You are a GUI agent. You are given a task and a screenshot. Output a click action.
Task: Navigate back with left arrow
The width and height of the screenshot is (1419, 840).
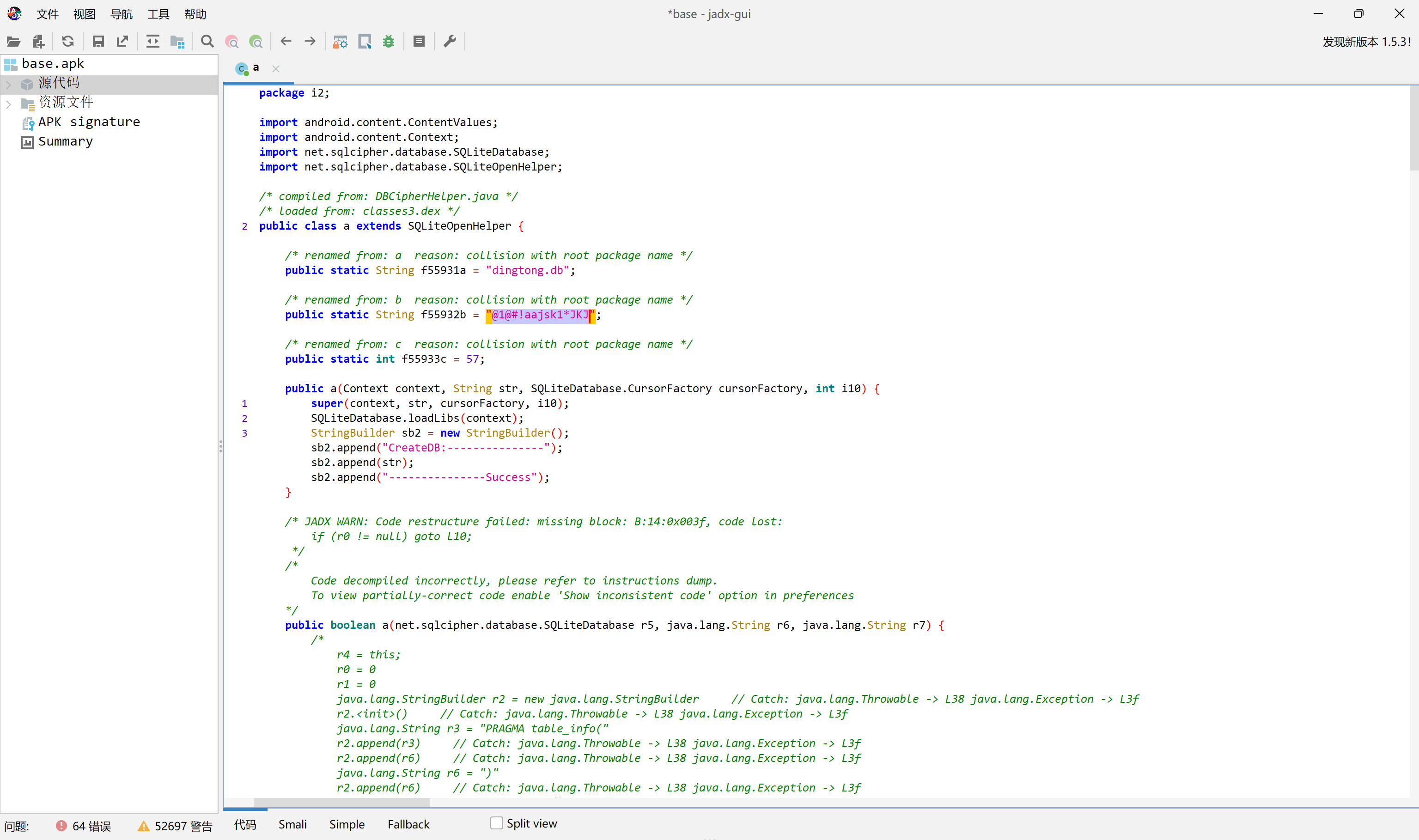286,41
